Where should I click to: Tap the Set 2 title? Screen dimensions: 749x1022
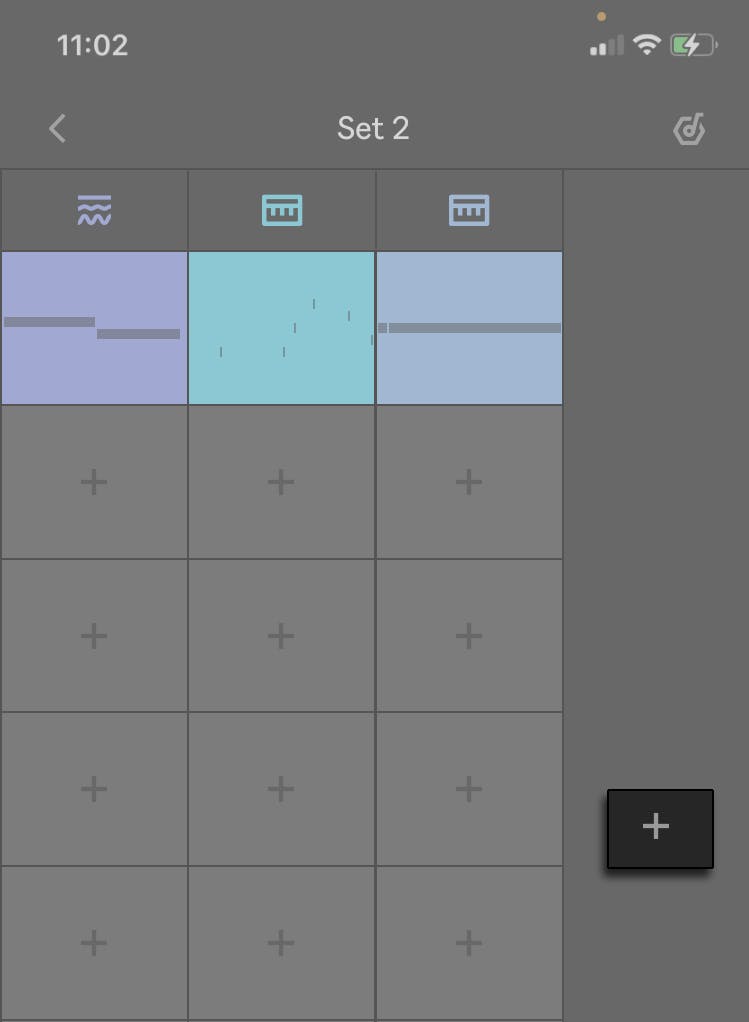[373, 128]
